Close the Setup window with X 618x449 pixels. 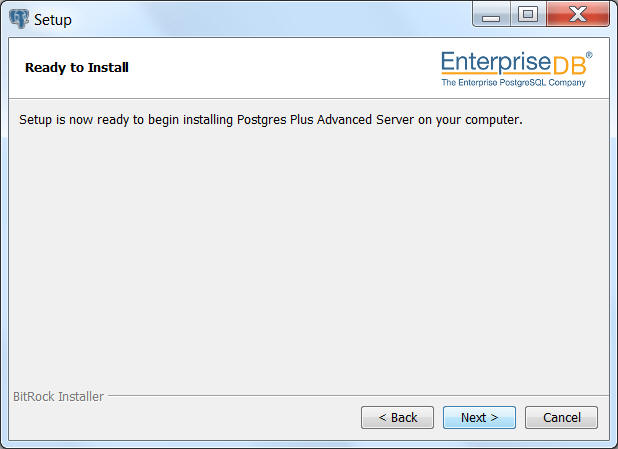pos(578,14)
